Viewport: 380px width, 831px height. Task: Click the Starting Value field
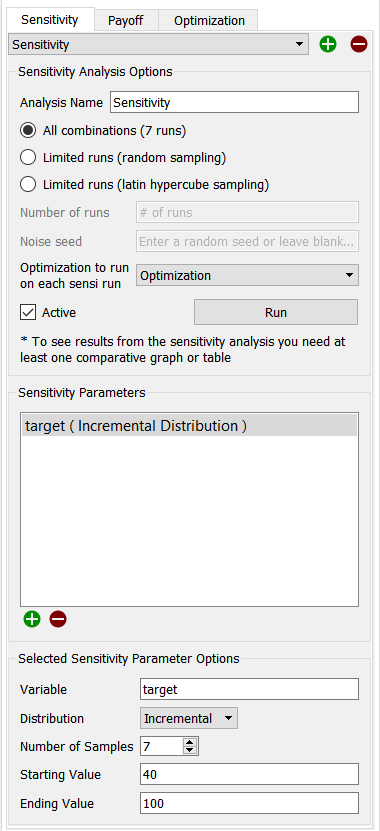pyautogui.click(x=250, y=774)
